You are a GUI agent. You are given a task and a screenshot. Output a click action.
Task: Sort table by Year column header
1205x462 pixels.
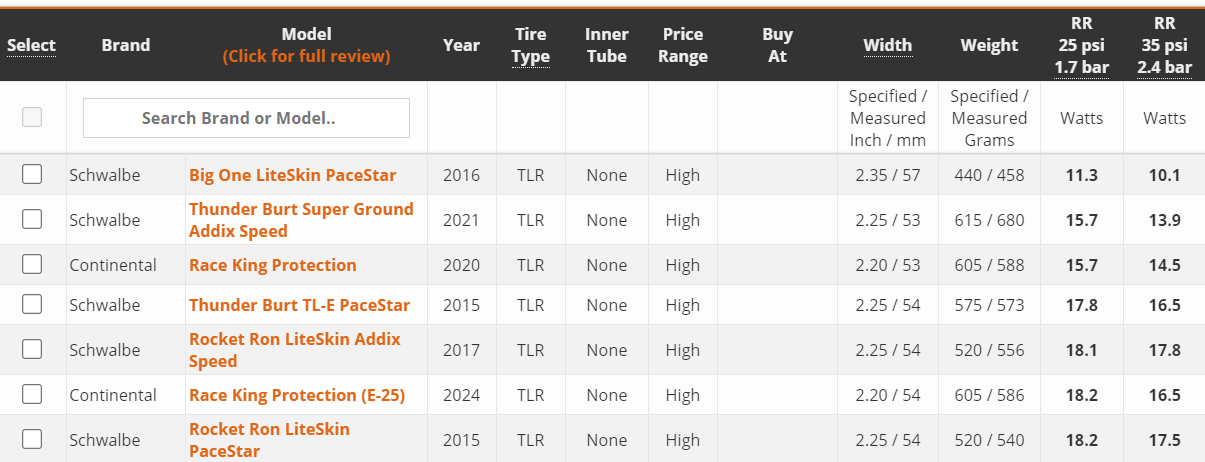pos(462,45)
